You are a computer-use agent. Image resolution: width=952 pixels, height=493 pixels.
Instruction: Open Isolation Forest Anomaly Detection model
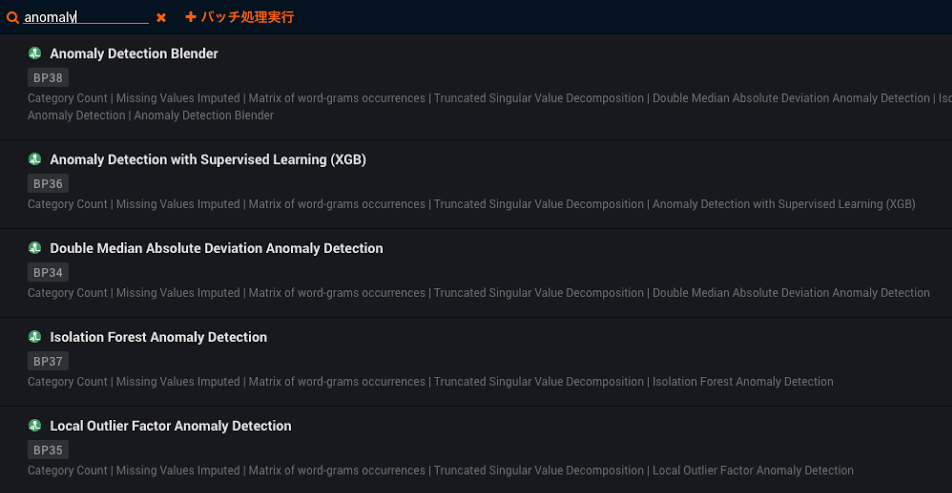[158, 338]
